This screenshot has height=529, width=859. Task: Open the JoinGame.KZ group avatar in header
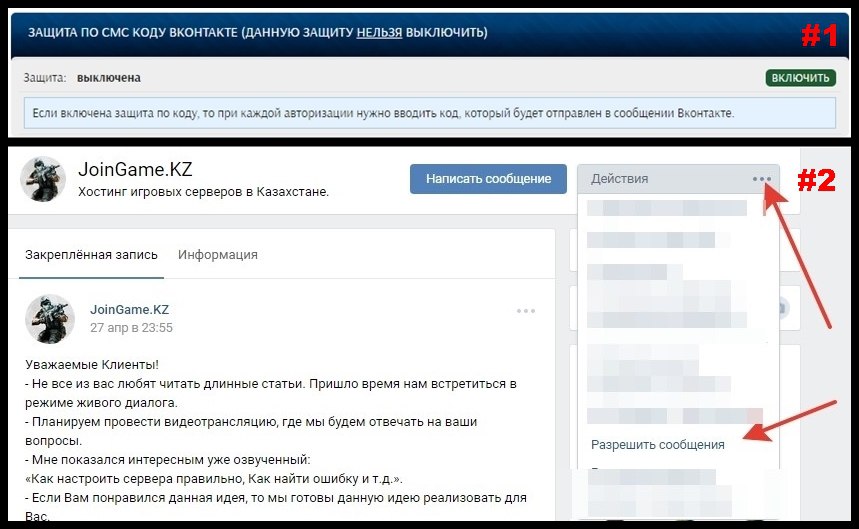pyautogui.click(x=43, y=179)
